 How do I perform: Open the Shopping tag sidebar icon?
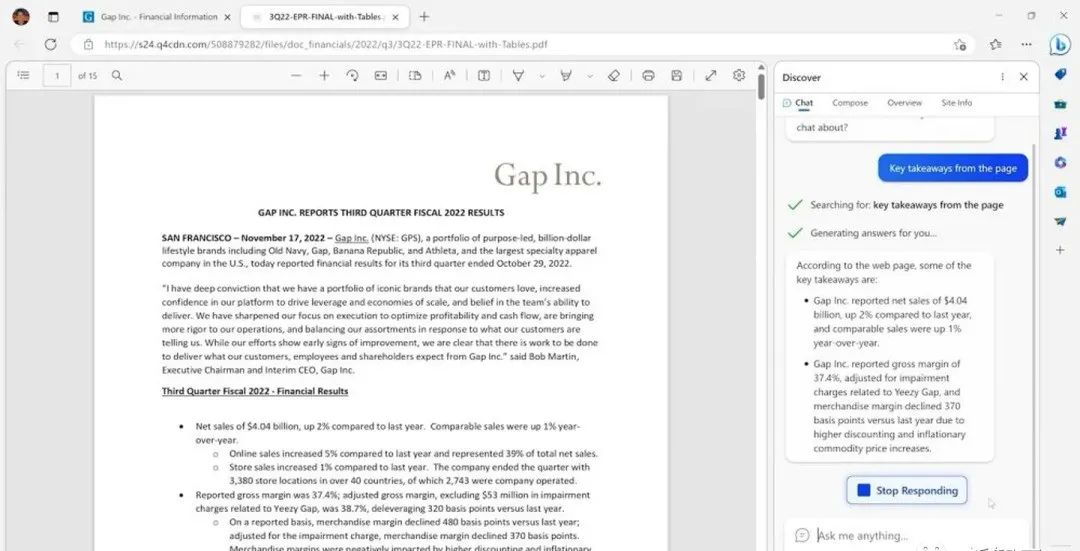tap(1061, 74)
